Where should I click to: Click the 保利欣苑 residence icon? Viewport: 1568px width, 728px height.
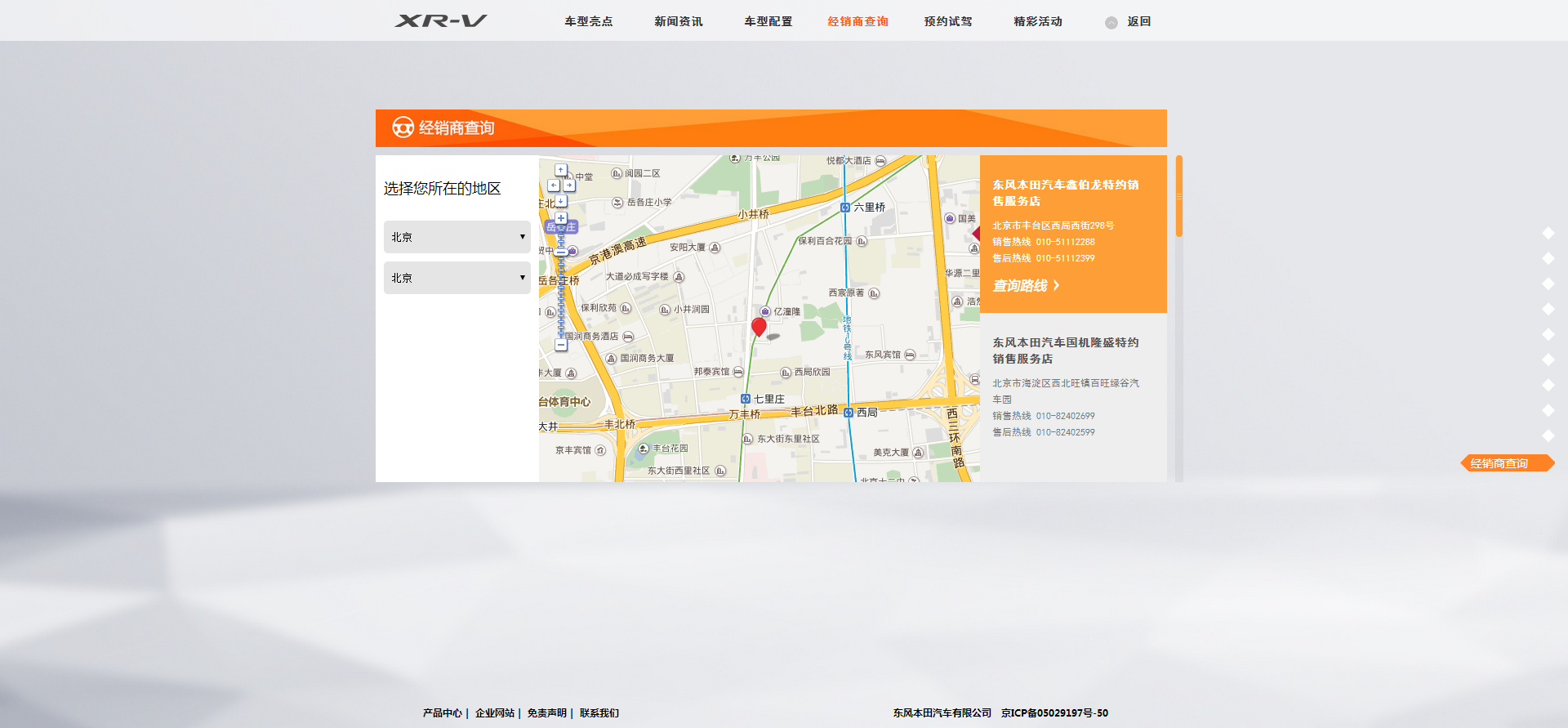coord(626,308)
